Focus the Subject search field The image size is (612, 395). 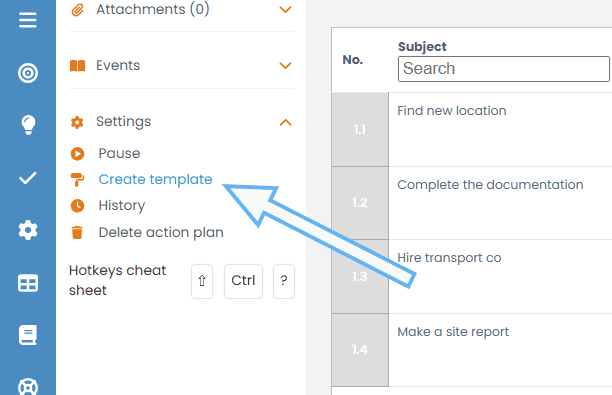[503, 69]
